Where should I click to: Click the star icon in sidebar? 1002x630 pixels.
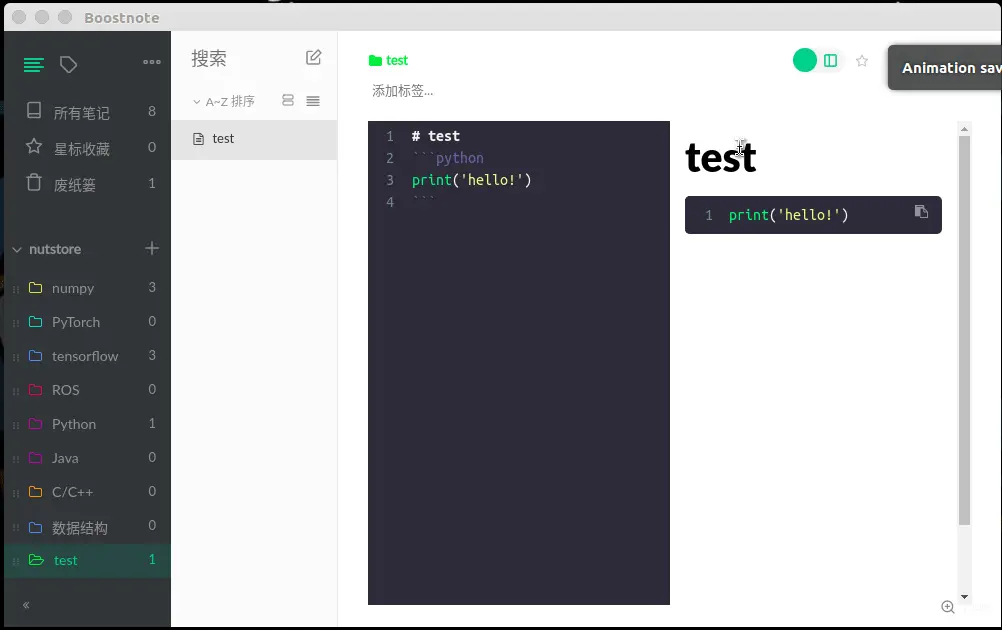point(34,146)
